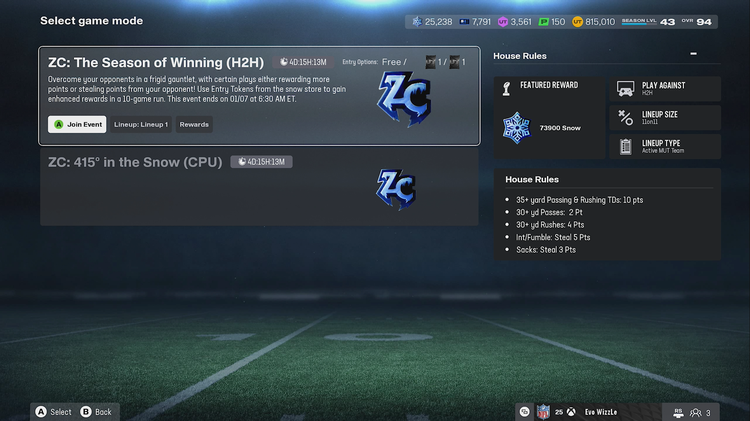Click the snowflake Snow currency icon in header
The width and height of the screenshot is (750, 421).
pyautogui.click(x=418, y=22)
